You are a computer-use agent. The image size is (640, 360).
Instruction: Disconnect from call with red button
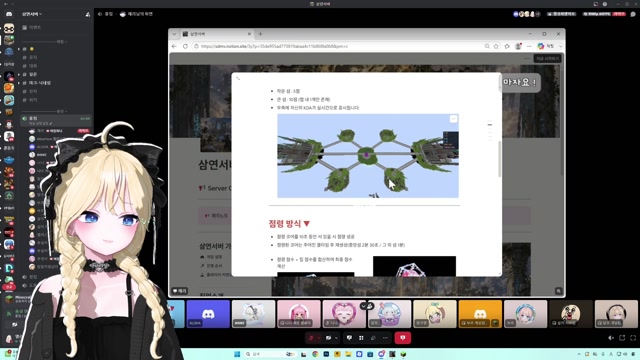click(x=402, y=338)
